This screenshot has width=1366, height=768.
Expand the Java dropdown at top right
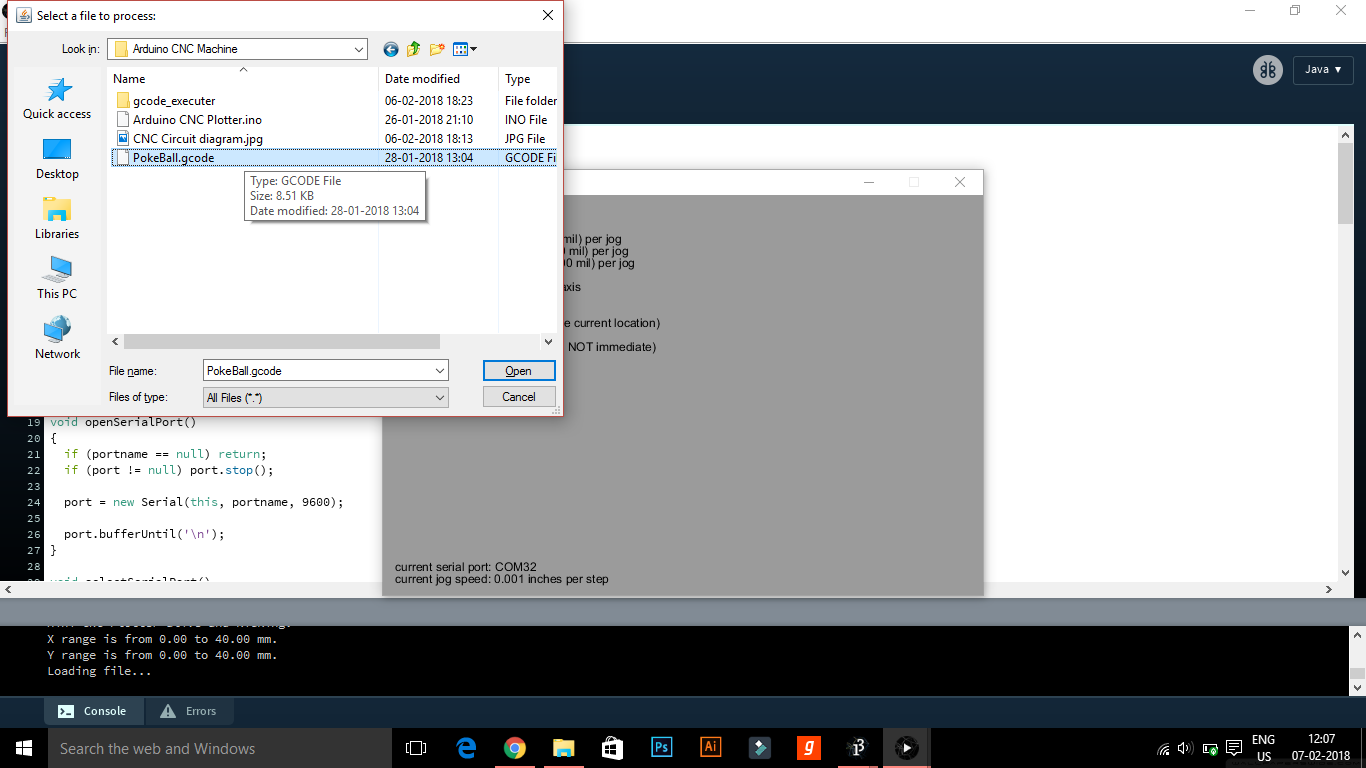(x=1323, y=70)
